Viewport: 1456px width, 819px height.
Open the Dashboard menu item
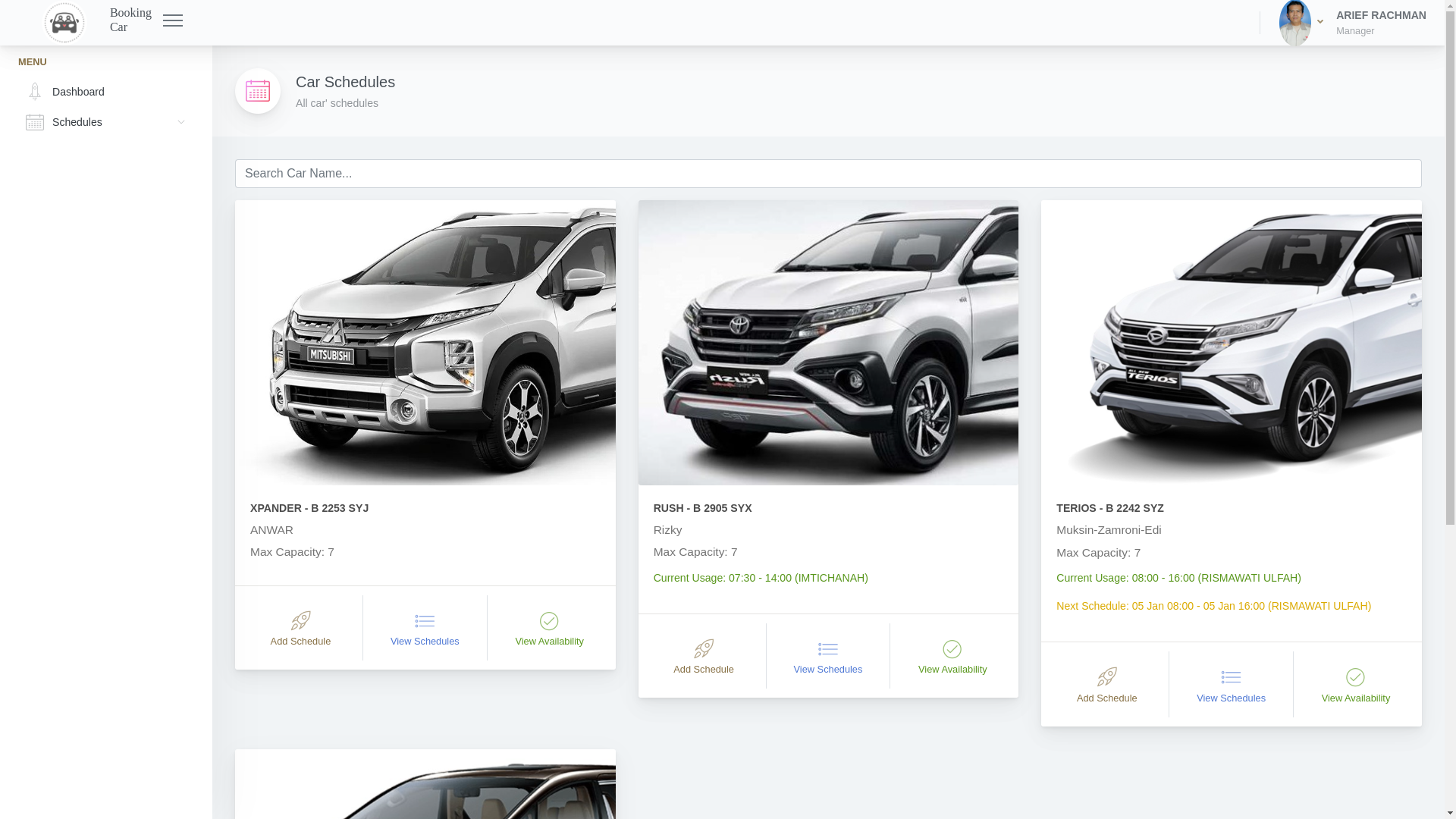pos(78,92)
